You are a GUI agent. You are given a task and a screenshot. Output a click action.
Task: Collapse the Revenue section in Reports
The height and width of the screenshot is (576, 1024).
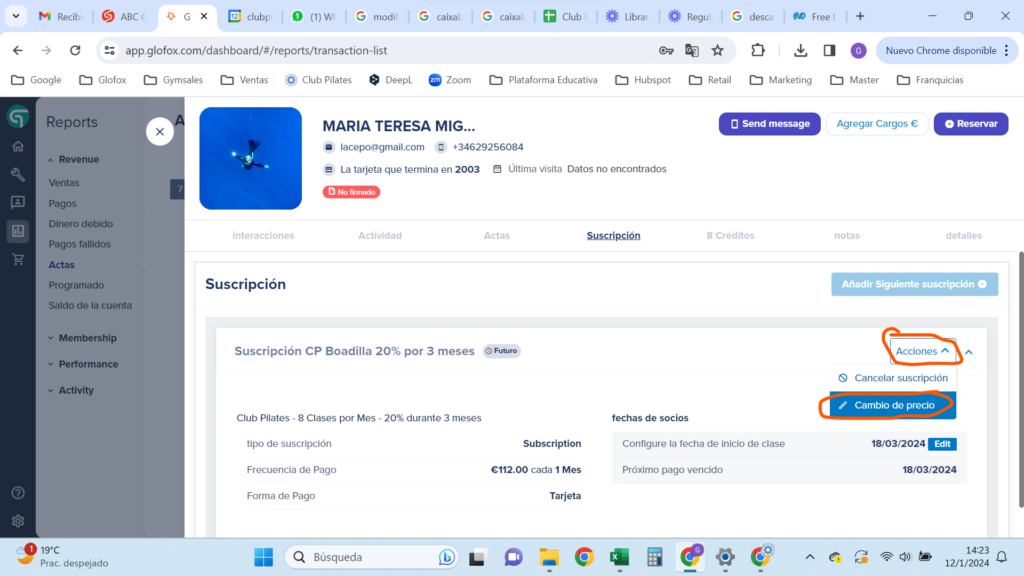[x=78, y=159]
